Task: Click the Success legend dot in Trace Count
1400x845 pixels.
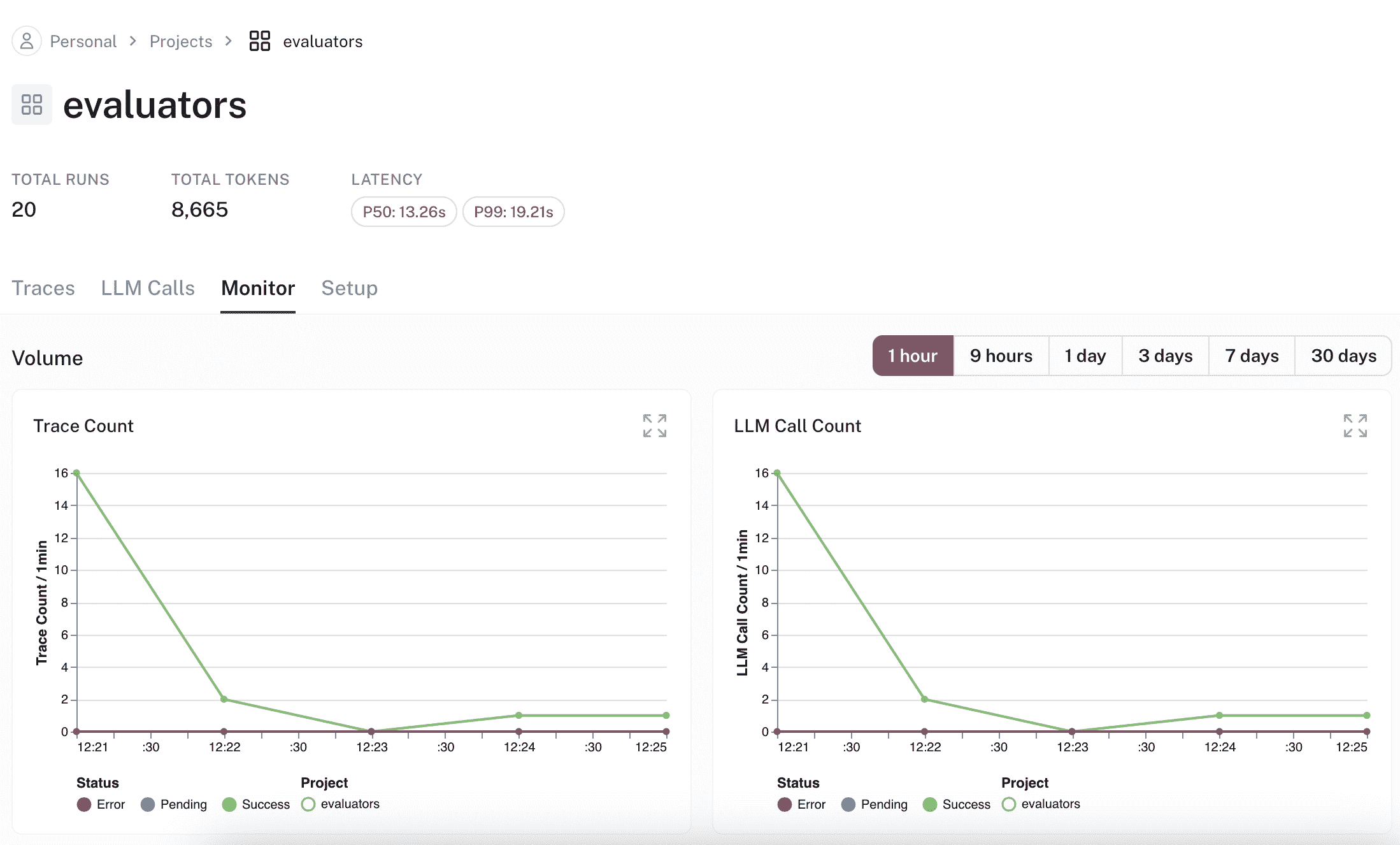Action: [229, 804]
